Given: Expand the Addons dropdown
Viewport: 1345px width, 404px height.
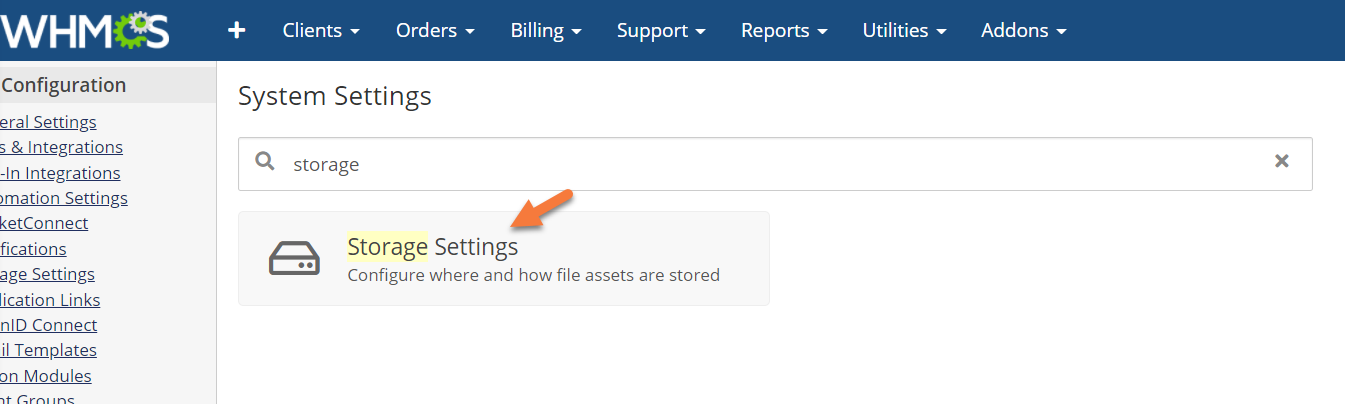Looking at the screenshot, I should tap(1023, 31).
